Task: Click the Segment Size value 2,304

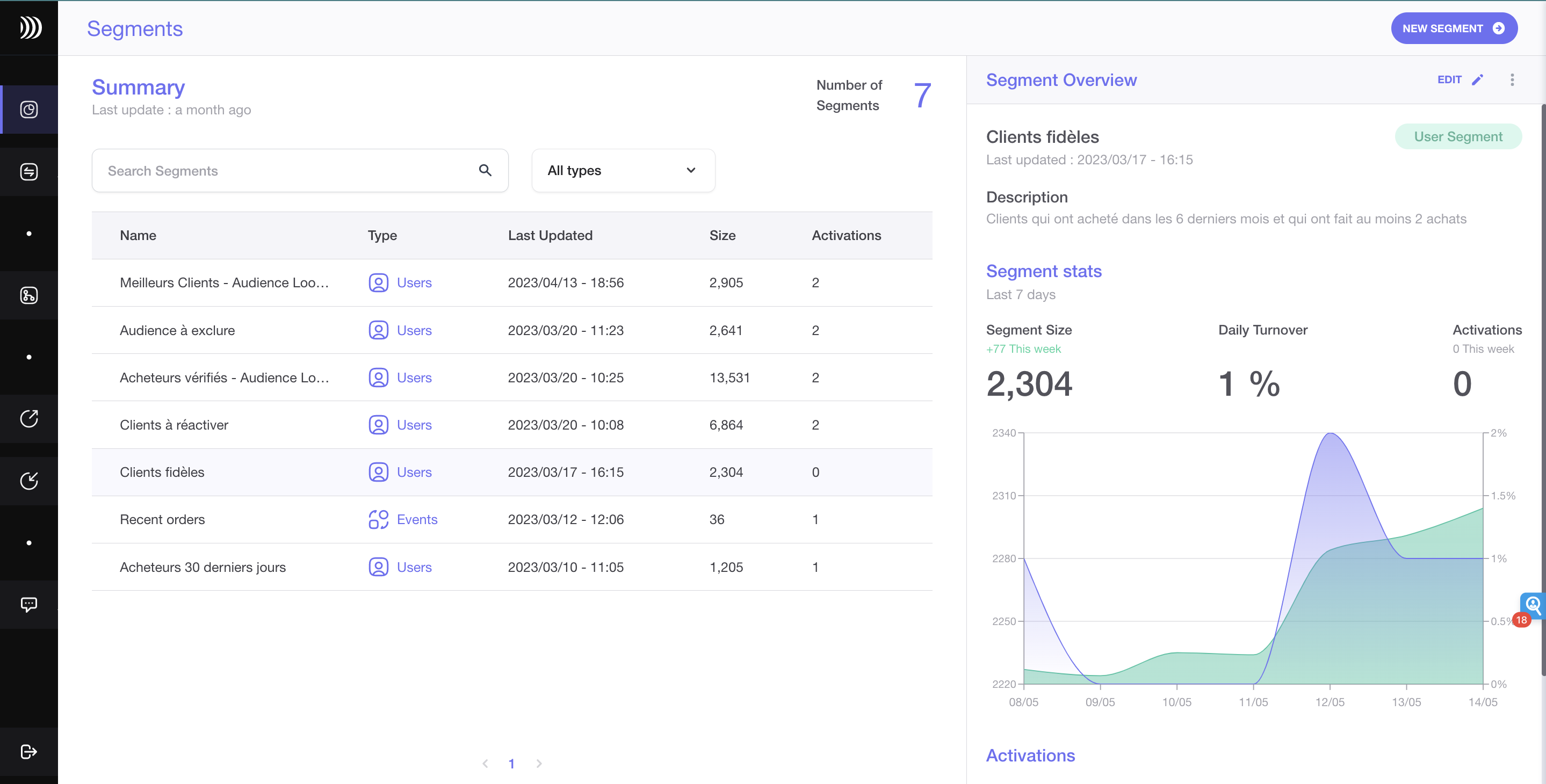Action: [x=1029, y=384]
